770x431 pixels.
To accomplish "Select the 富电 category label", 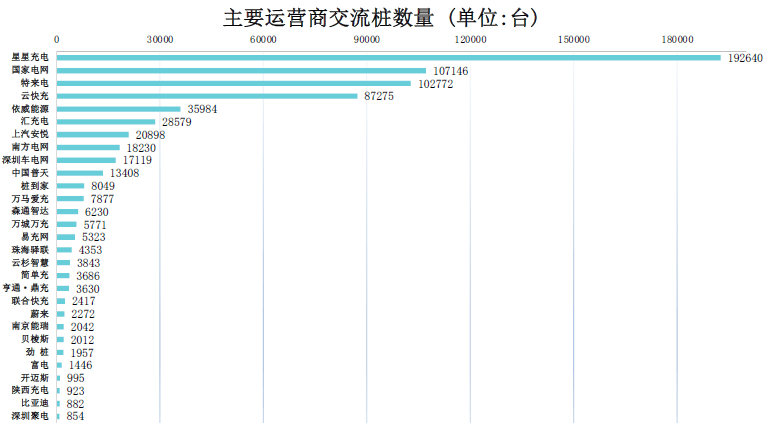I will pos(40,365).
